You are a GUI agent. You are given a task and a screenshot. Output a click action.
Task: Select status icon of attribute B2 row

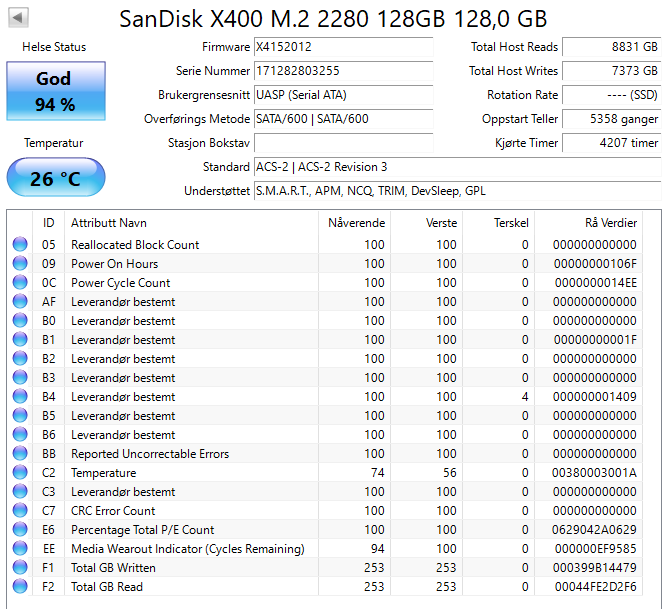point(20,359)
